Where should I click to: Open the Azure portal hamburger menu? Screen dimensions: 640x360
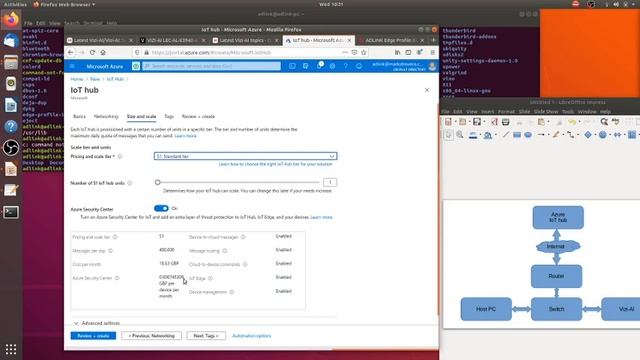72,66
